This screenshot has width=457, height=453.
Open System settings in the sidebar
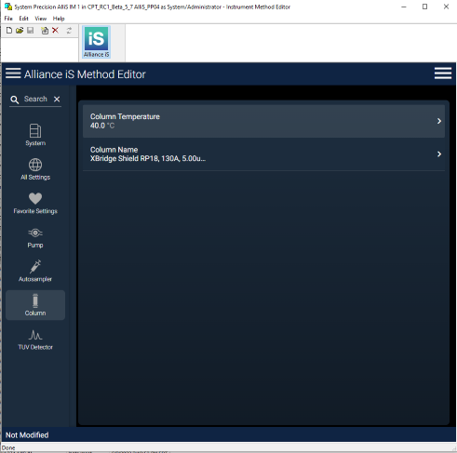pos(35,135)
